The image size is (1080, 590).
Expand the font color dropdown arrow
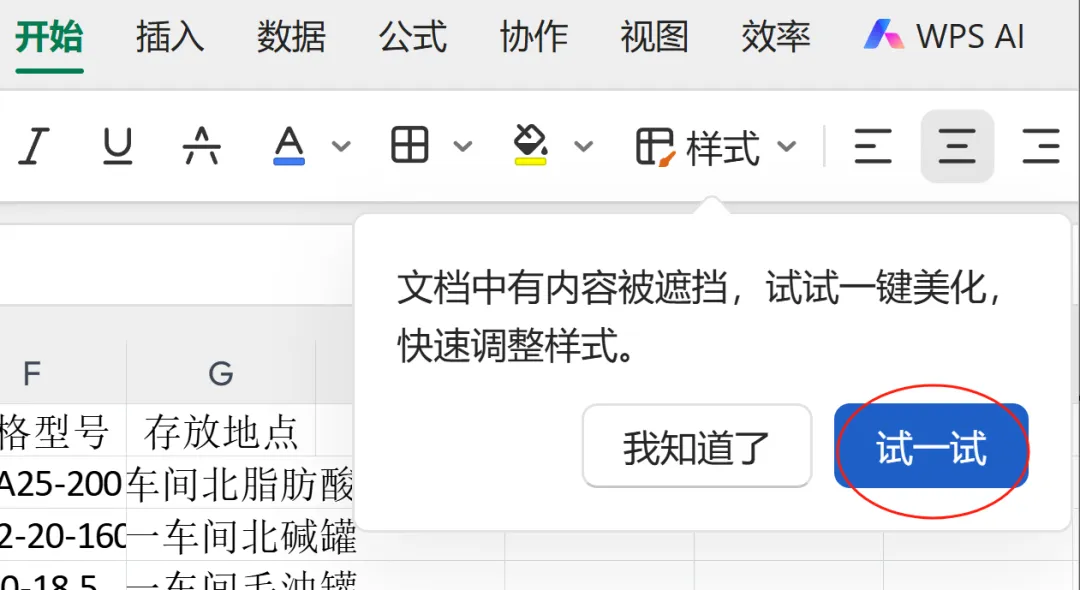341,146
